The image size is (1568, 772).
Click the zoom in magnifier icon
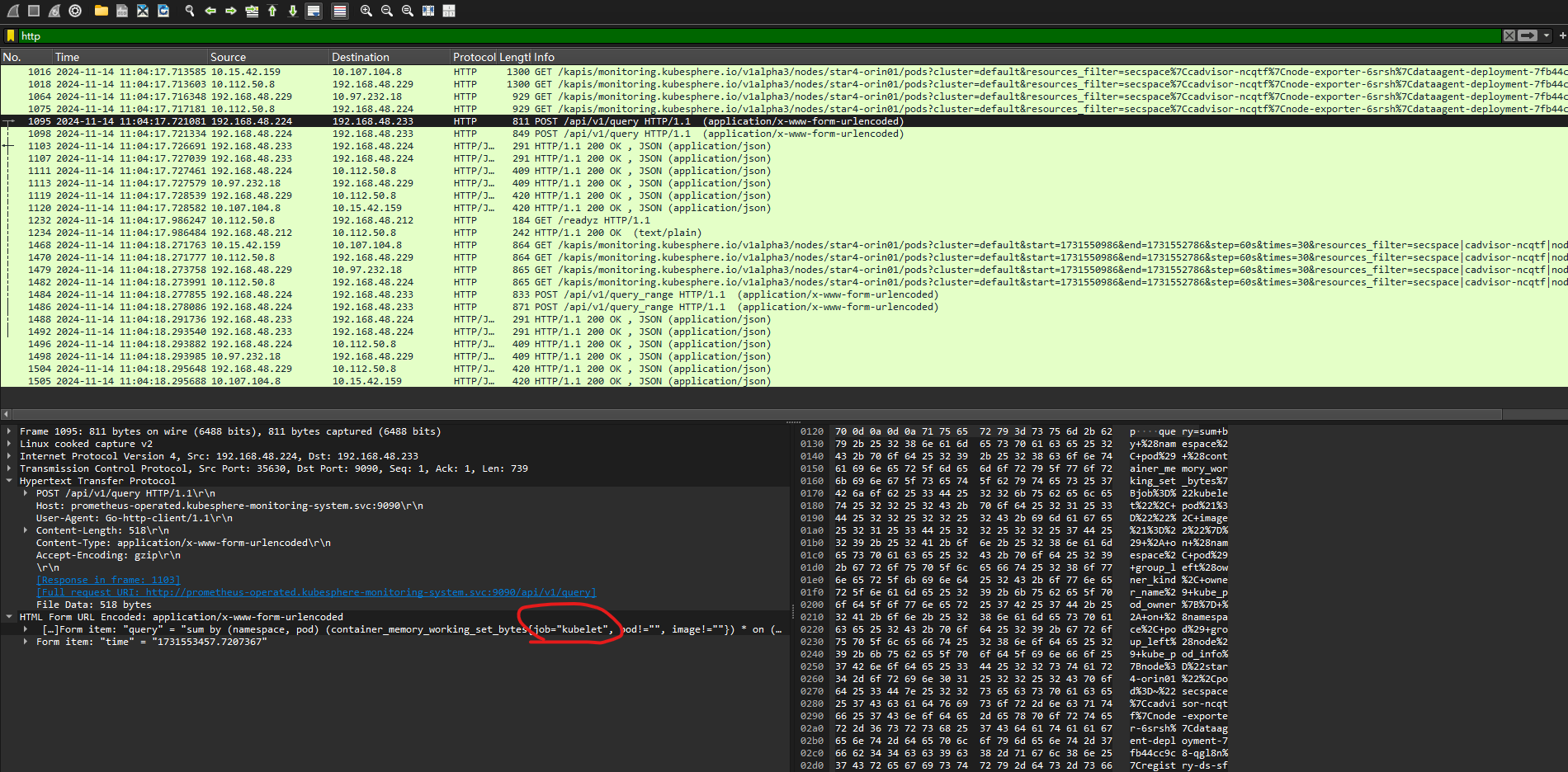point(366,11)
